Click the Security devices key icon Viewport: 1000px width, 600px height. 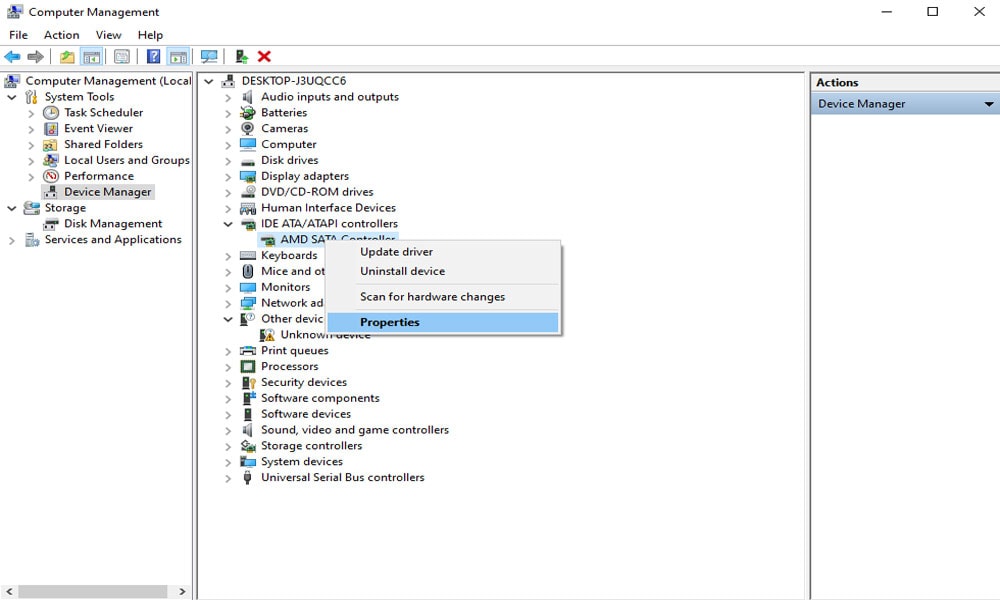(x=247, y=383)
